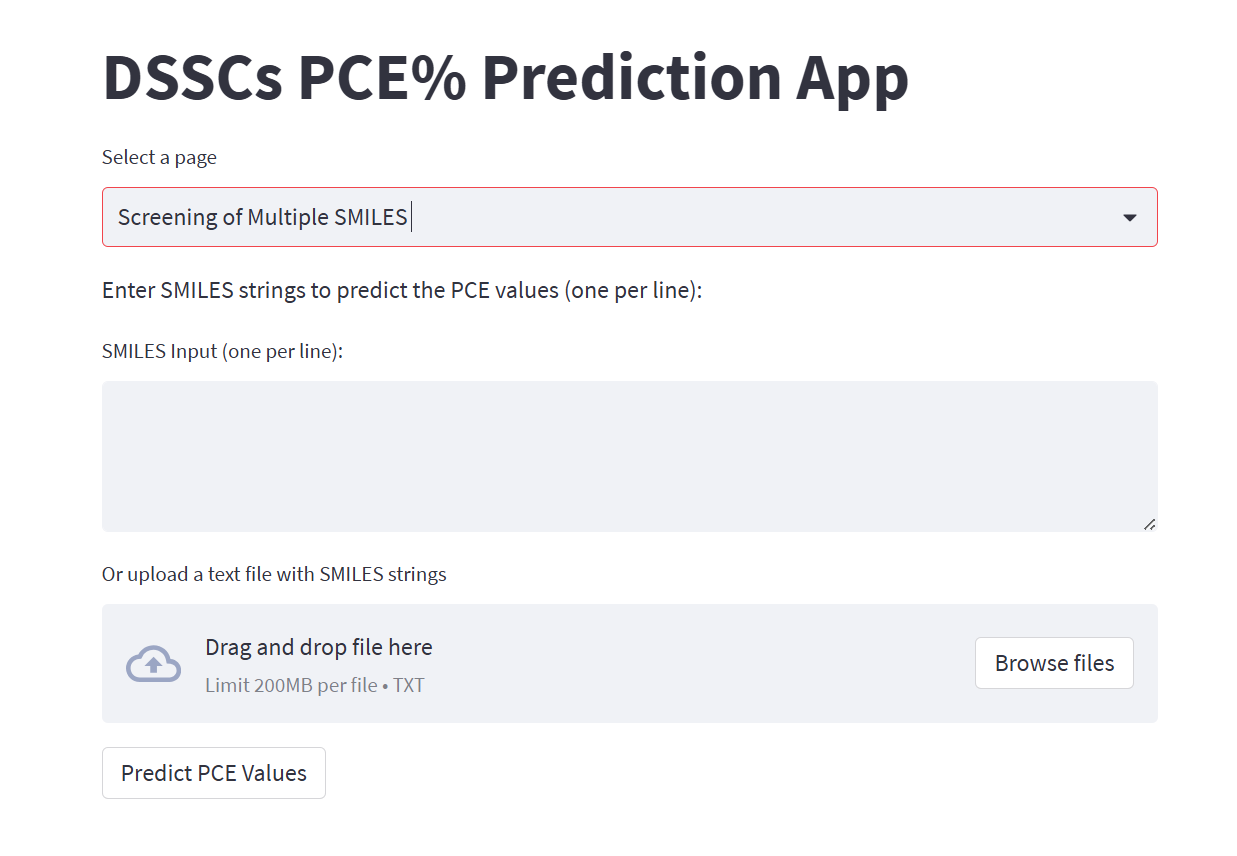Click the "TXT" file type text
Image resolution: width=1237 pixels, height=856 pixels.
click(x=409, y=685)
